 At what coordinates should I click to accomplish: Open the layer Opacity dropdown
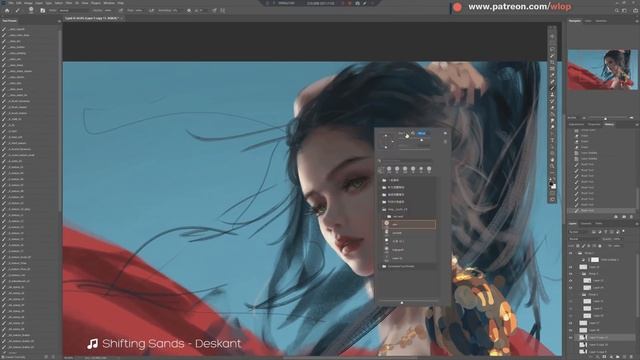618,239
